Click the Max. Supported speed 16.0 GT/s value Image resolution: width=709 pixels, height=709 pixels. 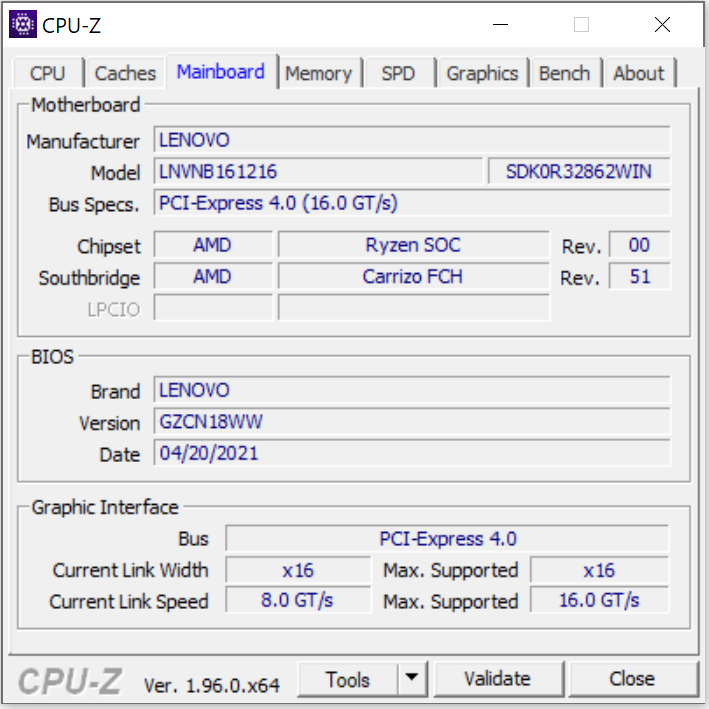(599, 600)
